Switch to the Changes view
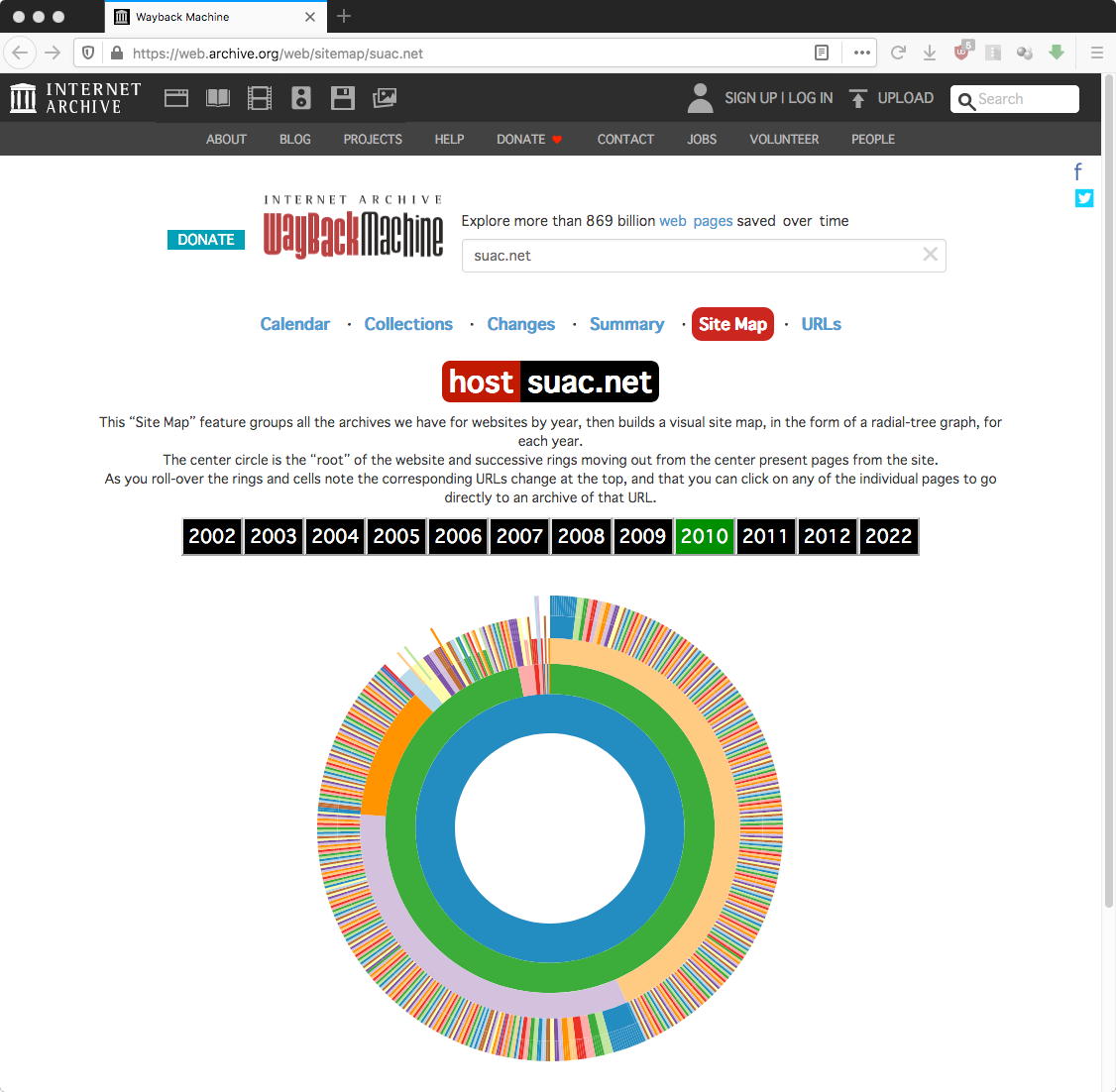 click(521, 324)
